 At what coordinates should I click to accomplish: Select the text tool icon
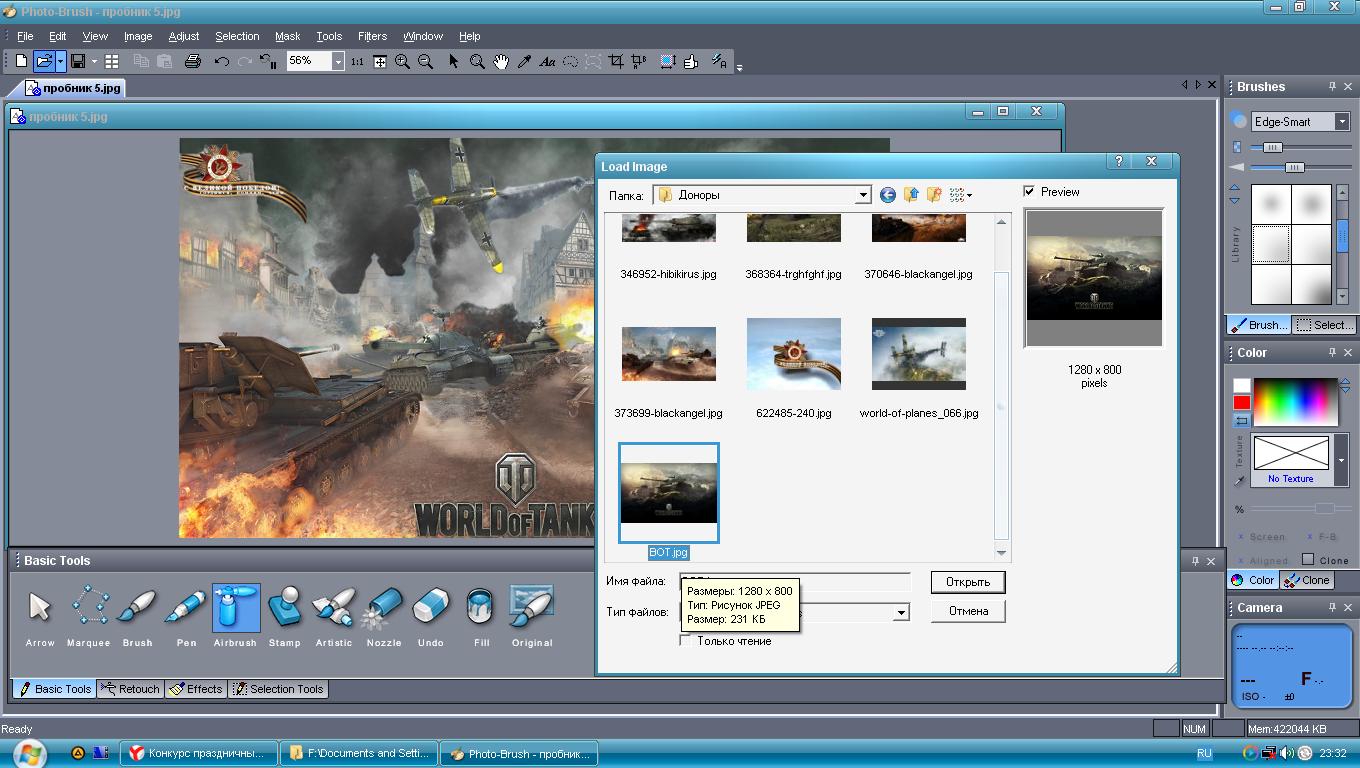coord(547,62)
